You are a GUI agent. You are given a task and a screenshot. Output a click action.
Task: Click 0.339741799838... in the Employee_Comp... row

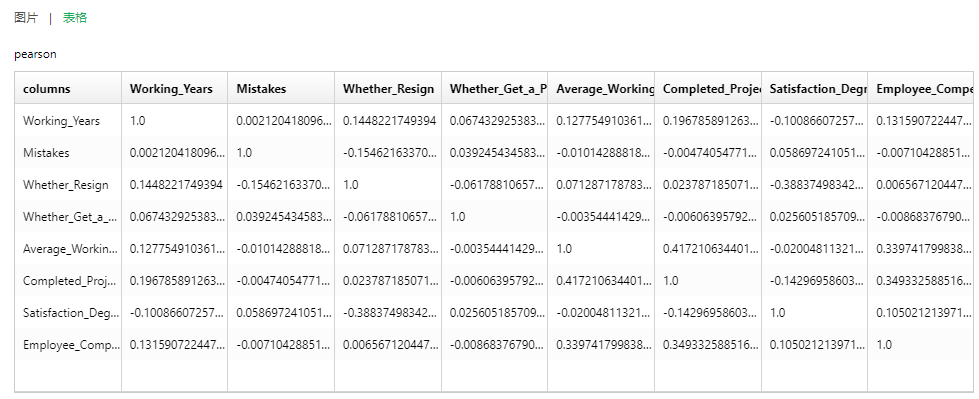604,344
